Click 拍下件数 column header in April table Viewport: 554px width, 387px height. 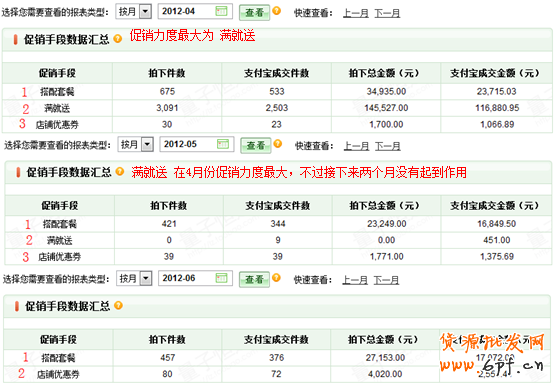[x=167, y=73]
